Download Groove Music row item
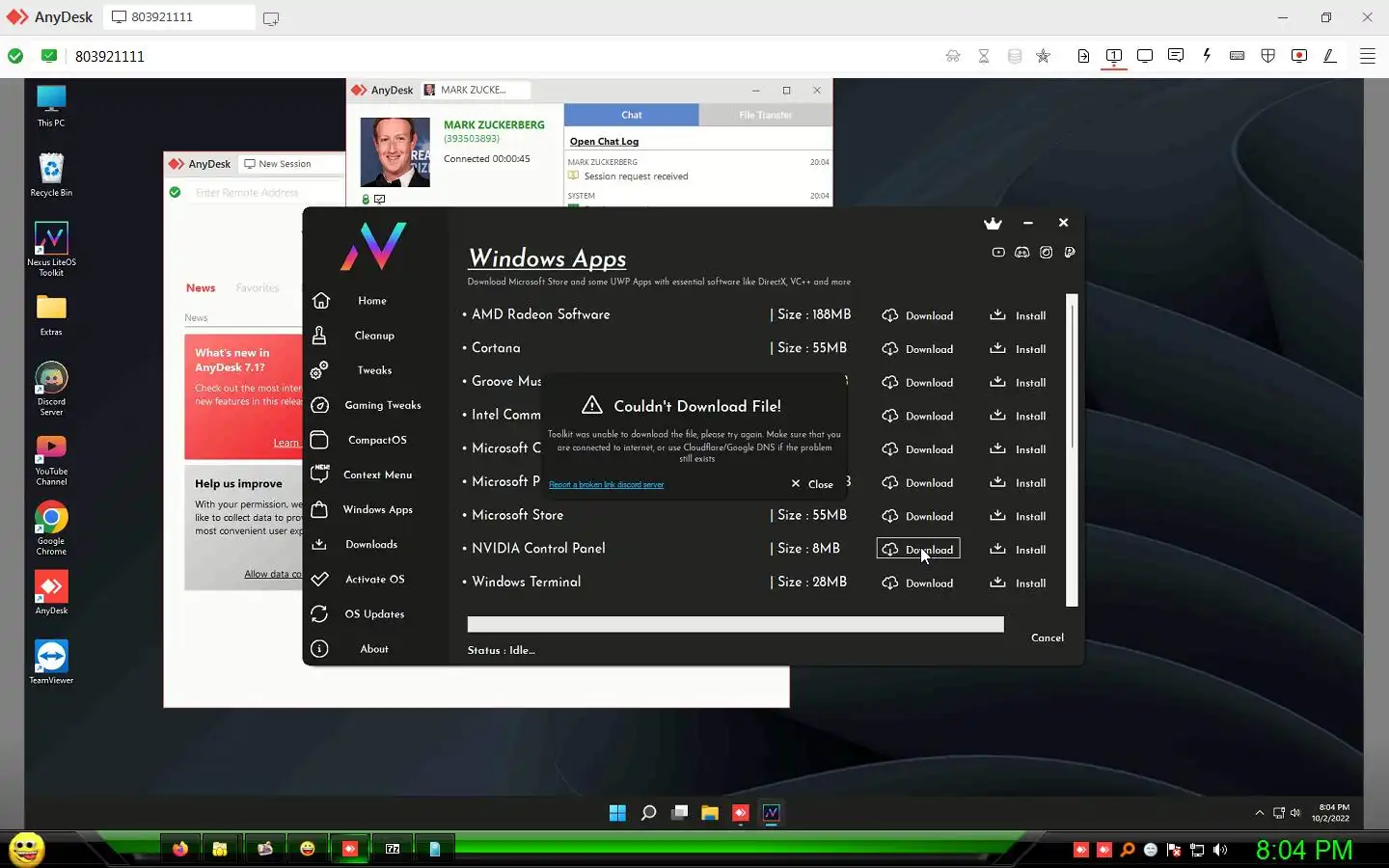The height and width of the screenshot is (868, 1389). pos(917,382)
